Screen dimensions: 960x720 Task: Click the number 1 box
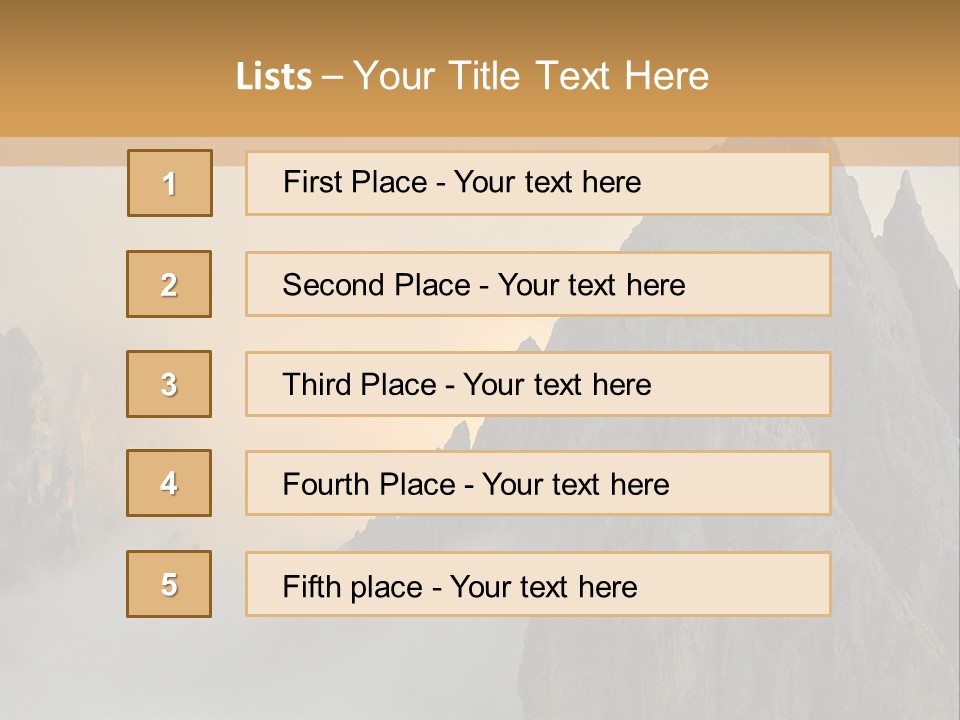tap(170, 183)
